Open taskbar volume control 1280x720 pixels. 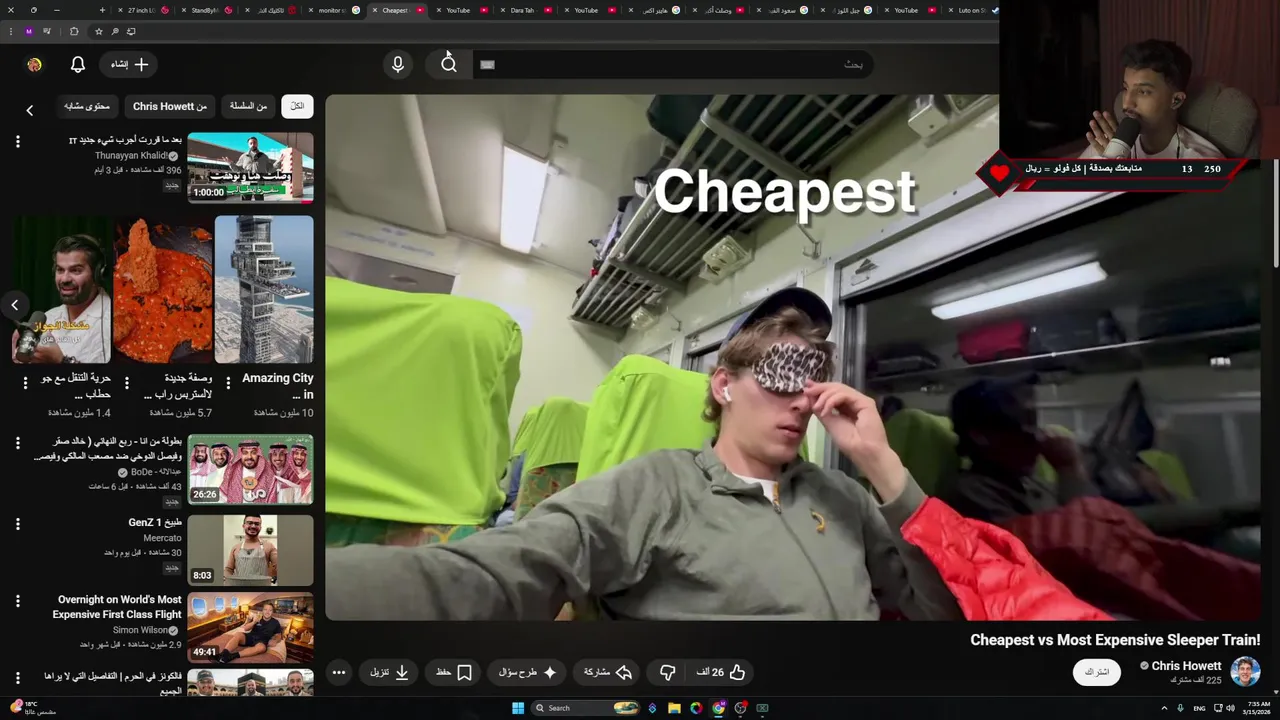pyautogui.click(x=1230, y=708)
